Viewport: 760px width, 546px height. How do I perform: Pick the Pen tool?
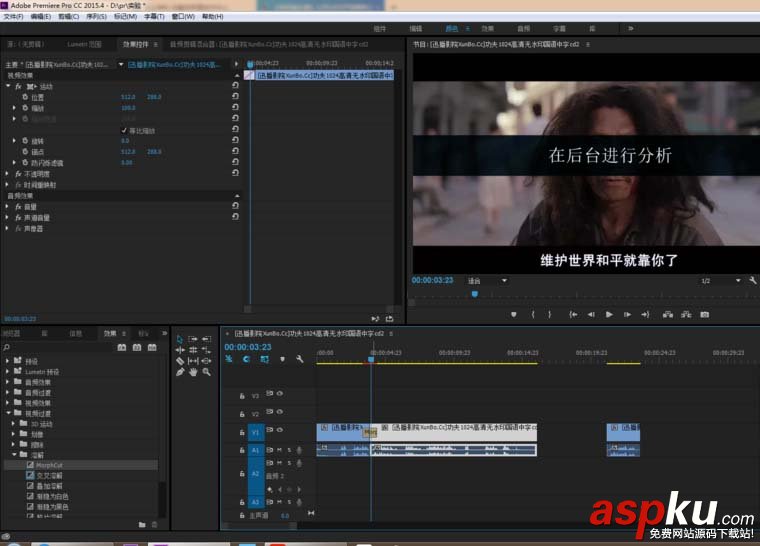click(x=180, y=372)
